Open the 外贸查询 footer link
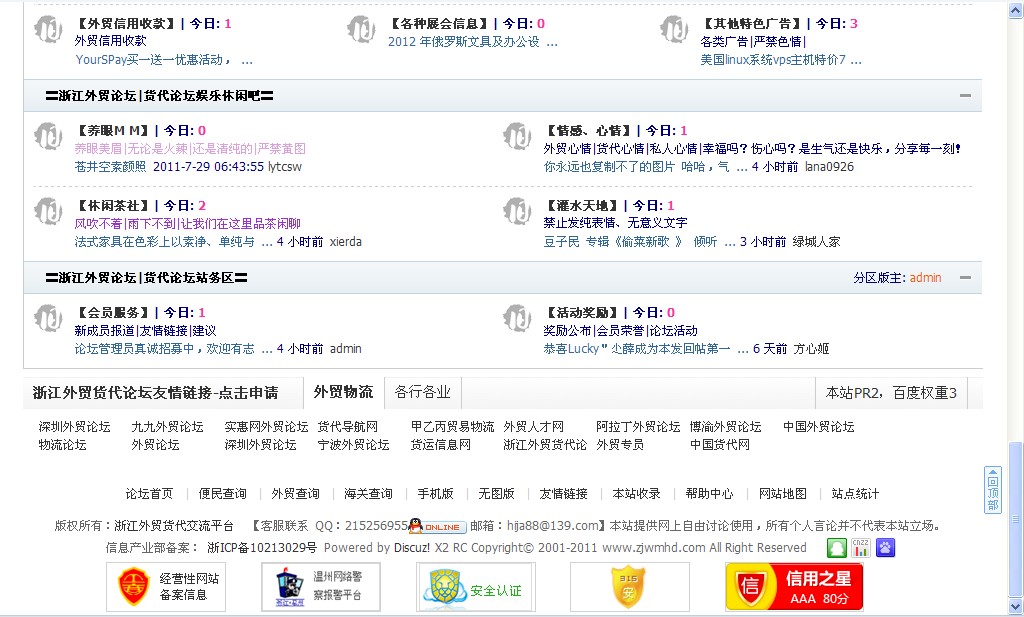Viewport: 1024px width, 617px height. (x=296, y=494)
